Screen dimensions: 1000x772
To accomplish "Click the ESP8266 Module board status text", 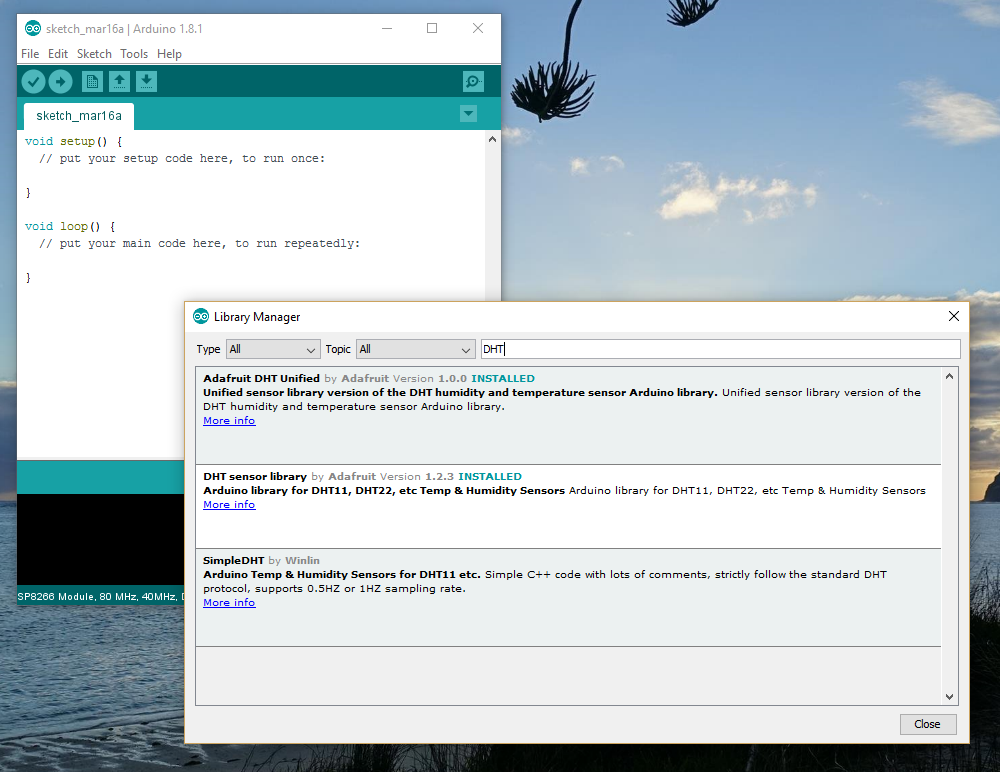I will 100,597.
